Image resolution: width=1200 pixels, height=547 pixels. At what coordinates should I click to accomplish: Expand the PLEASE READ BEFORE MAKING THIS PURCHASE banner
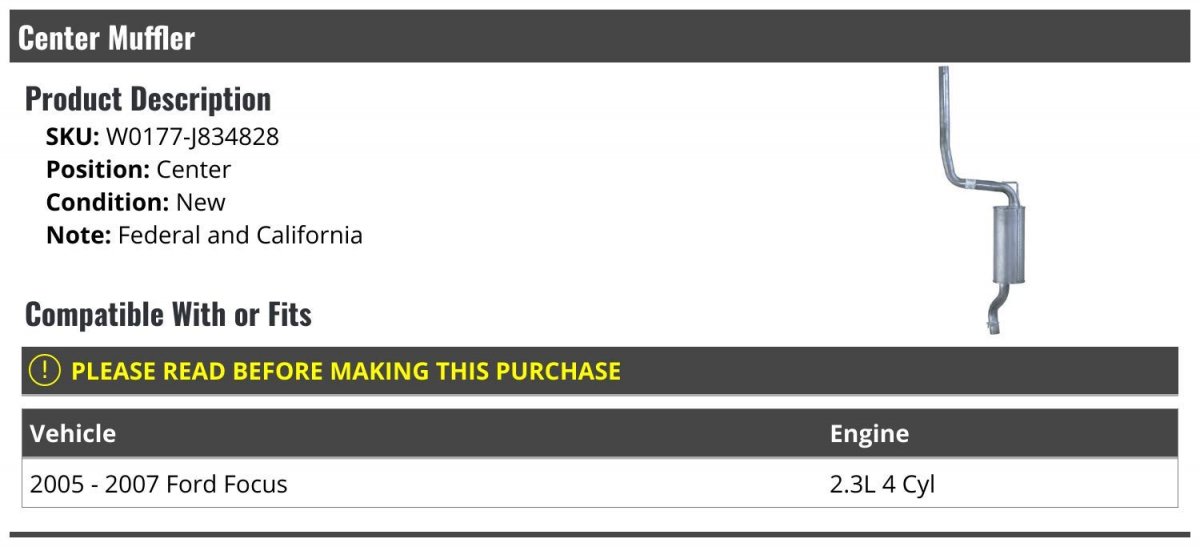(x=600, y=371)
